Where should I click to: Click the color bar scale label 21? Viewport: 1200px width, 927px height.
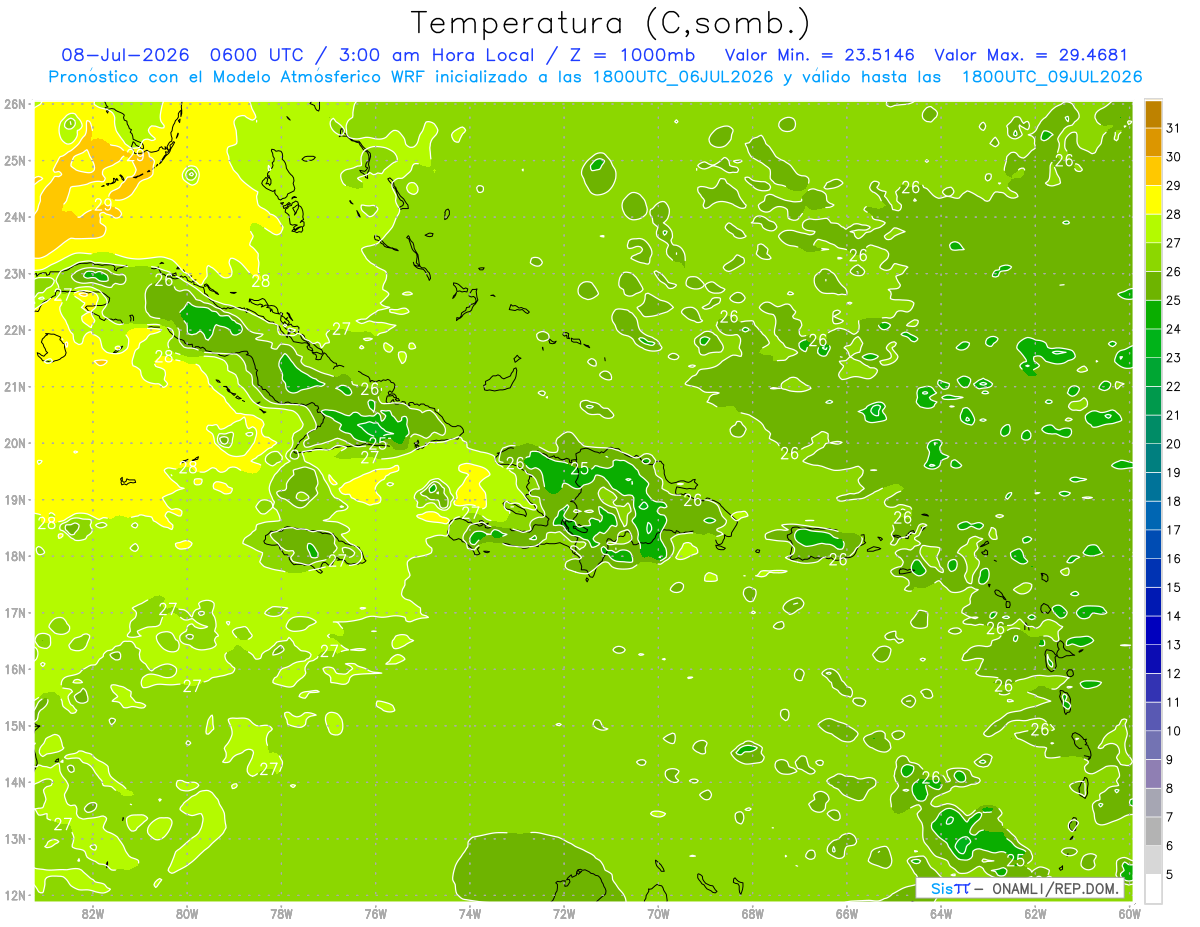pos(1174,415)
